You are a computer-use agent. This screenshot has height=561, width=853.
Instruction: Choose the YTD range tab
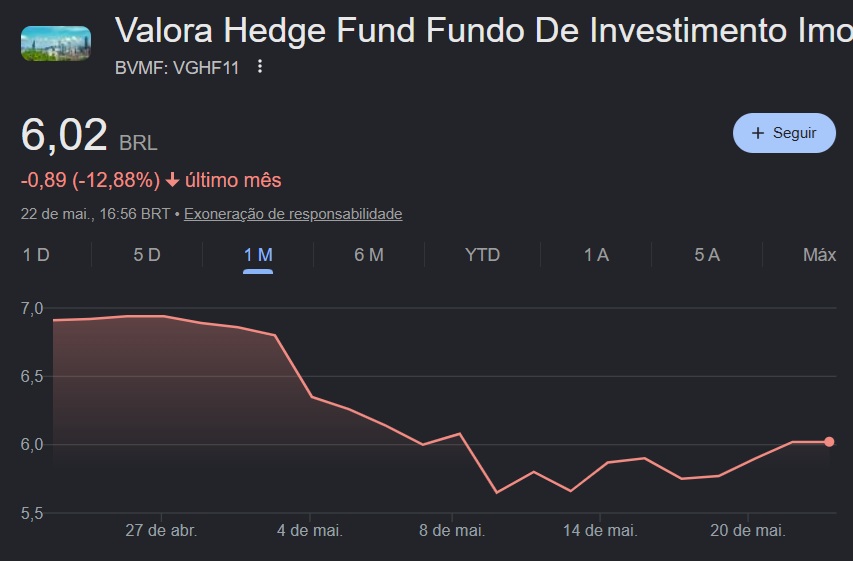pos(483,255)
